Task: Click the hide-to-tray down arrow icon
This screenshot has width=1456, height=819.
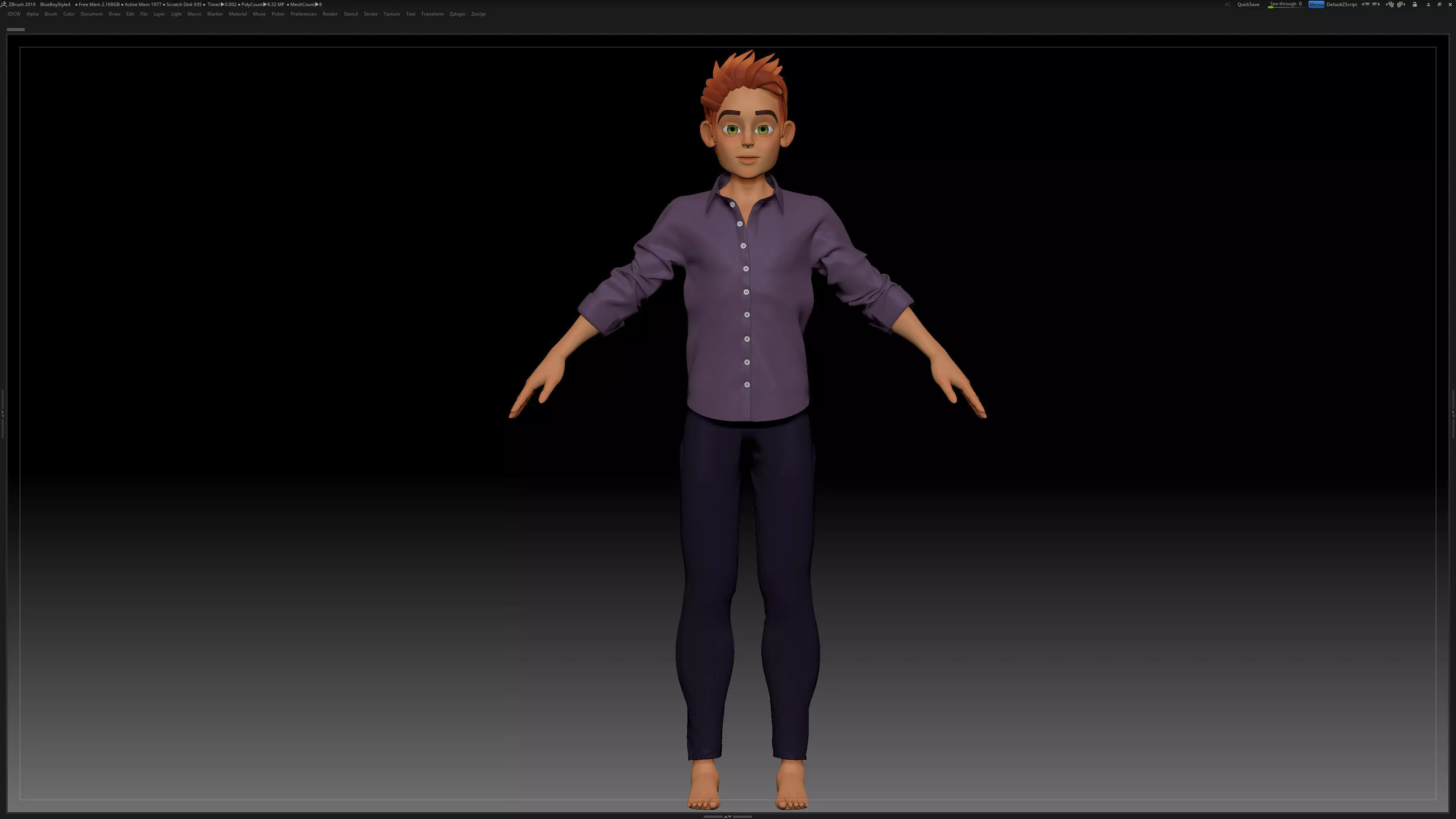Action: [1428, 5]
